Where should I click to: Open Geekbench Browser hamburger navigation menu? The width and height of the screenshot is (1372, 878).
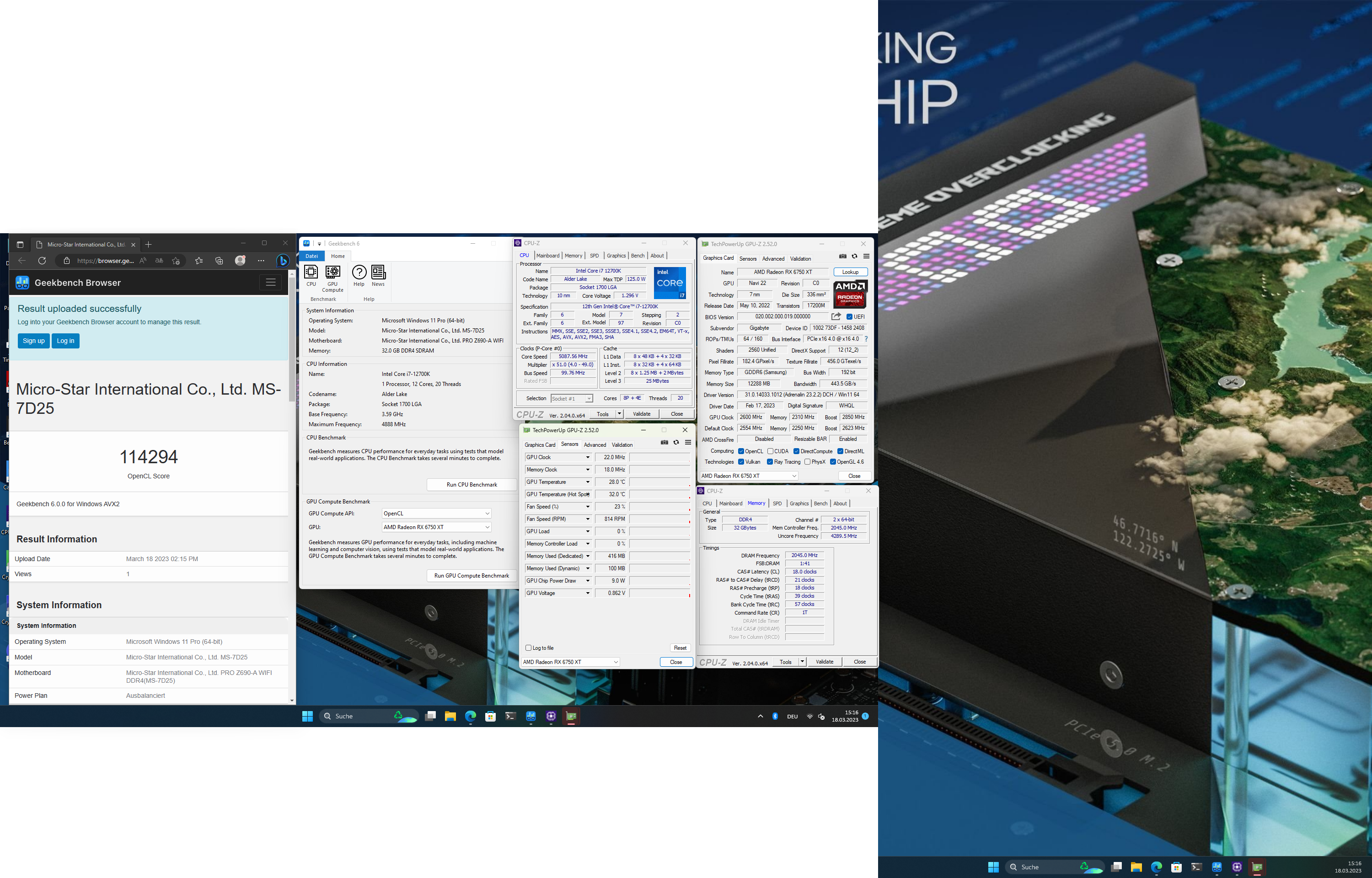[x=271, y=283]
